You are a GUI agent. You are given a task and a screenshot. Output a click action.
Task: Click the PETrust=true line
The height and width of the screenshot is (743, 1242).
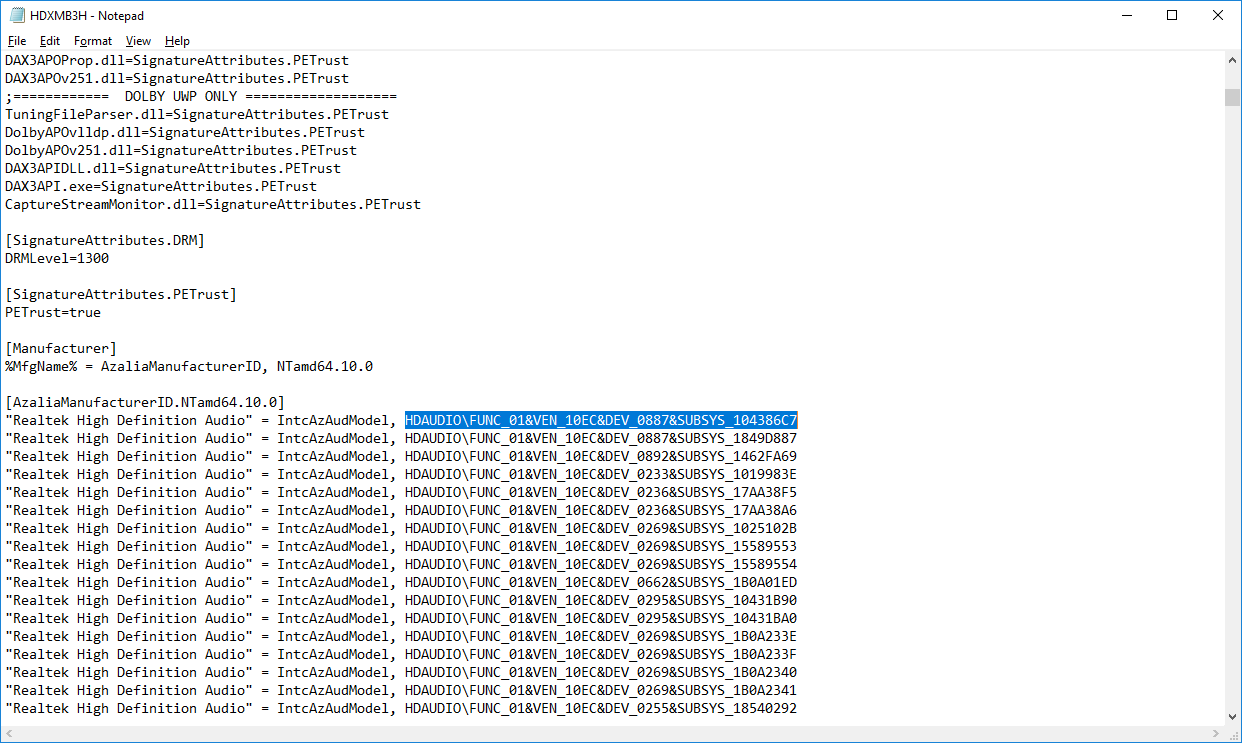point(53,312)
